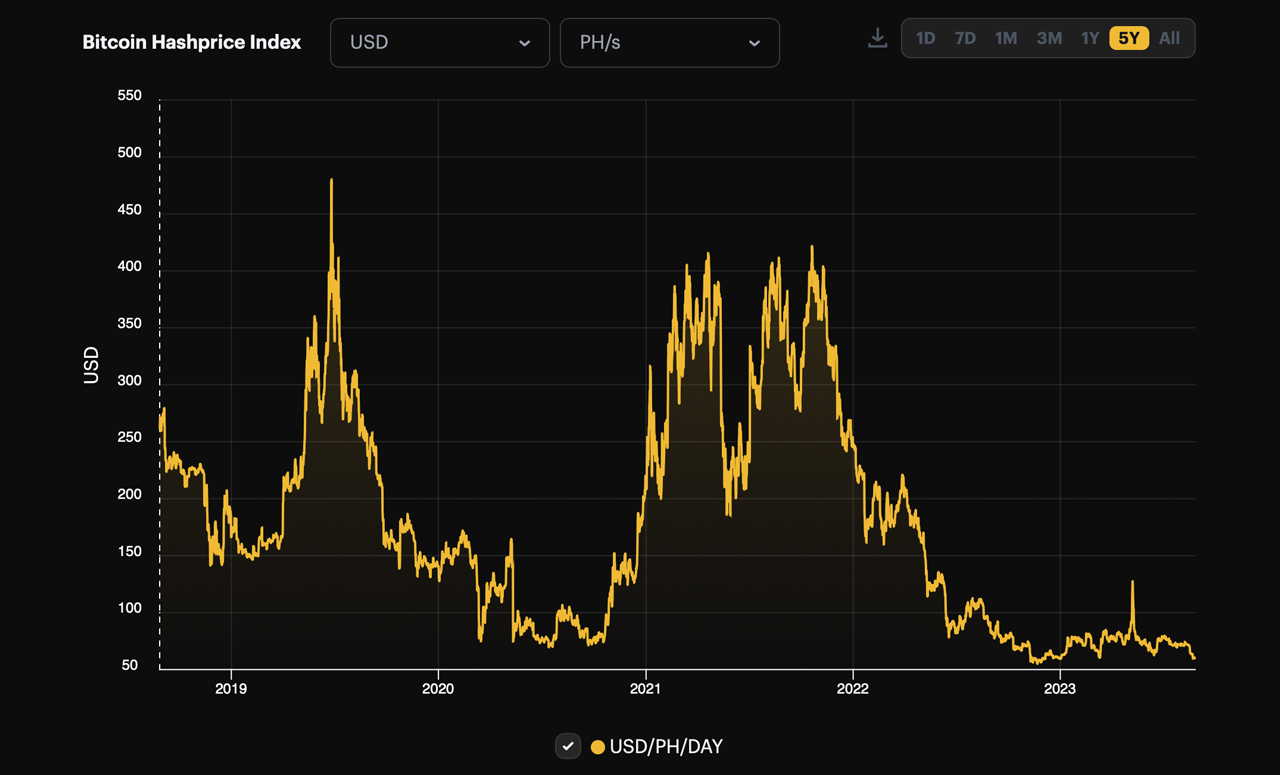Image resolution: width=1280 pixels, height=775 pixels.
Task: Click the 200 y-axis value
Action: 130,494
